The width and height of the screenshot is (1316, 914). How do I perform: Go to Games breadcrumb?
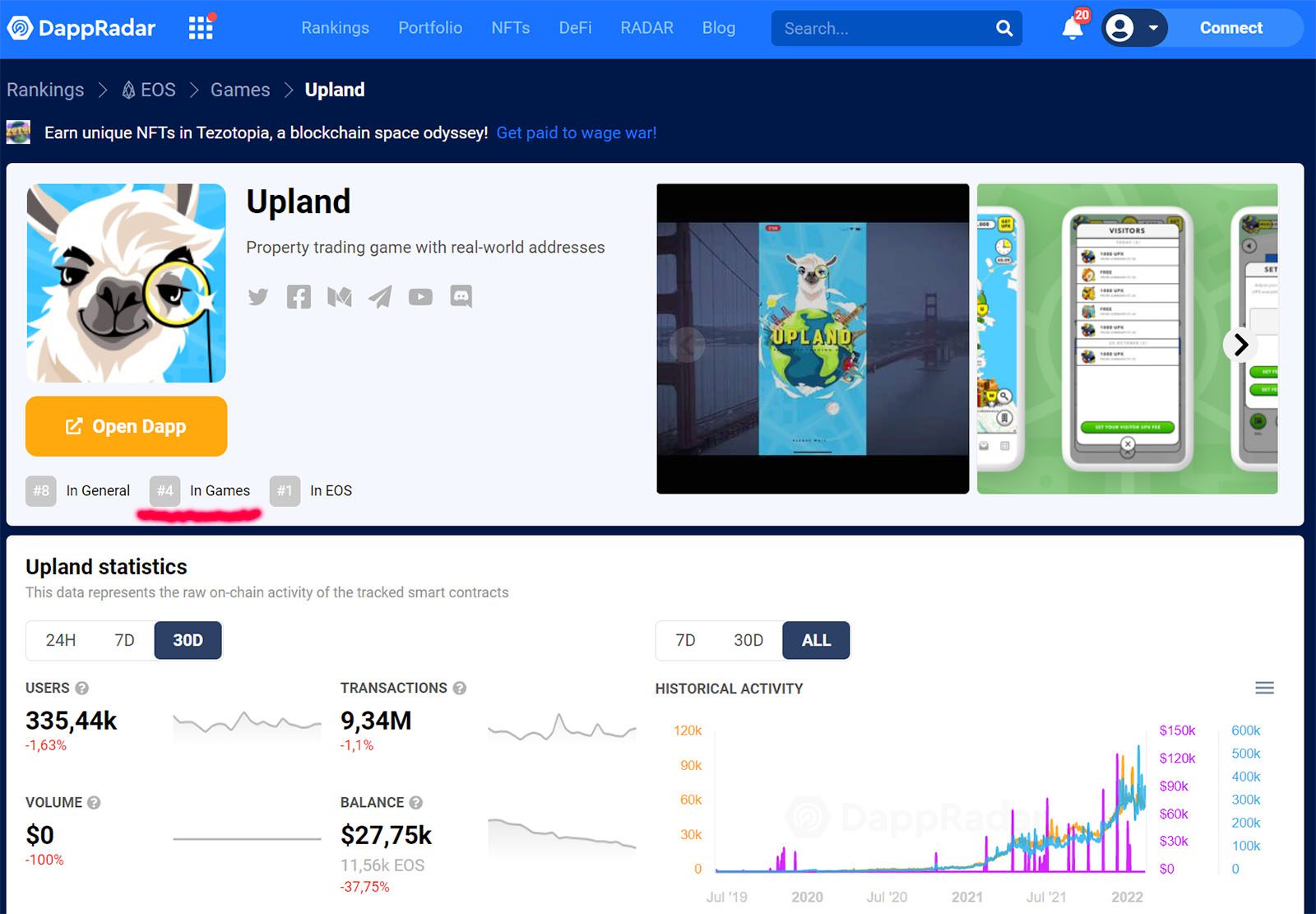pos(240,90)
